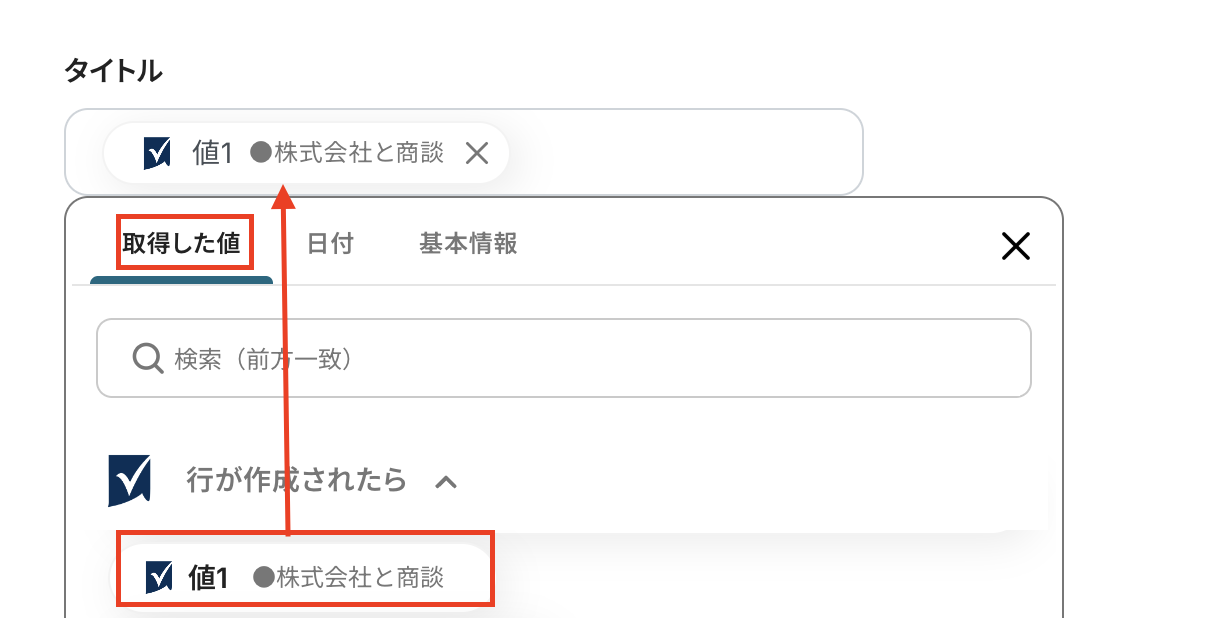
Task: Click the 検索（前方一致）search field
Action: (580, 358)
